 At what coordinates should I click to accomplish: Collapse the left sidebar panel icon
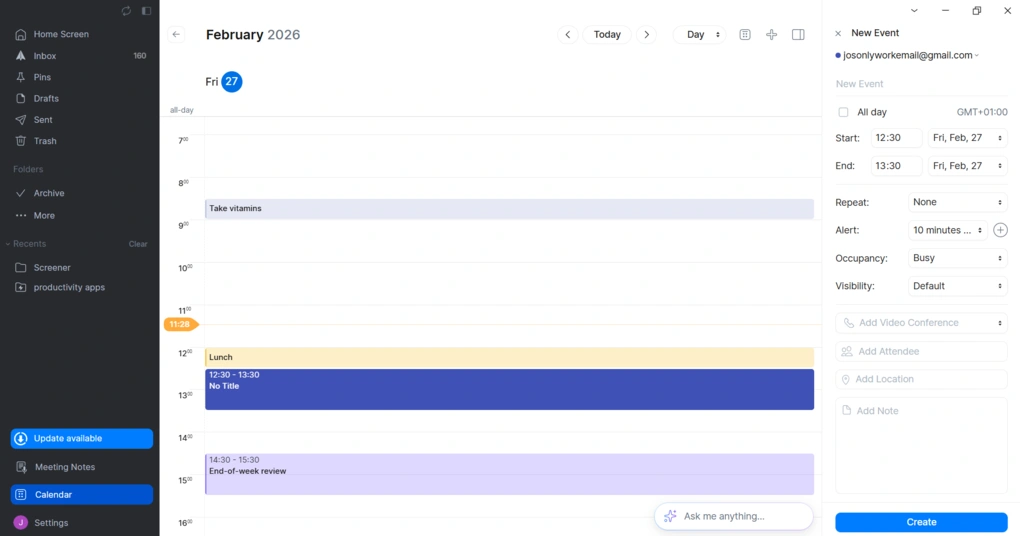[x=146, y=11]
